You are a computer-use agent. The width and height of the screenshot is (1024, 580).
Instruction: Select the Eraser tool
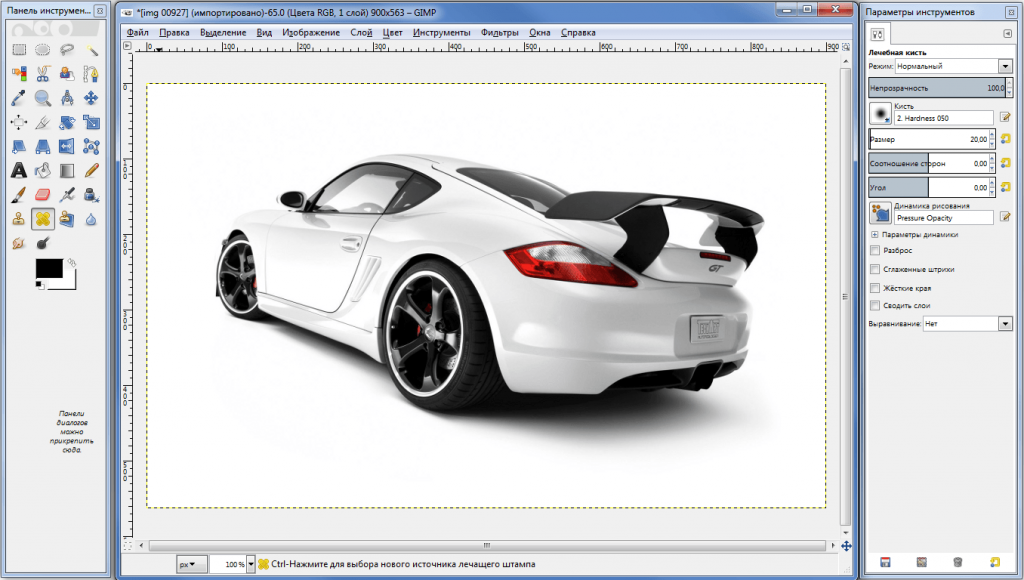(43, 195)
